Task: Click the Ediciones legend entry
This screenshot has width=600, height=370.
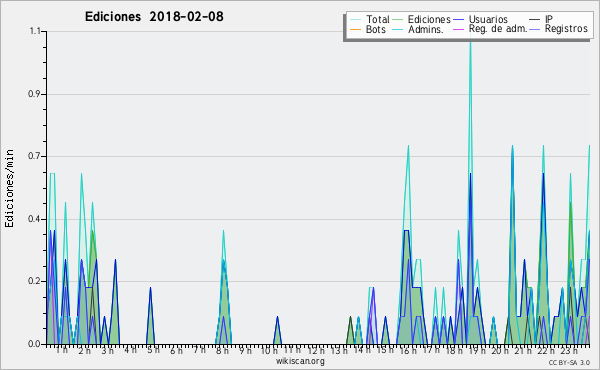Action: [422, 19]
